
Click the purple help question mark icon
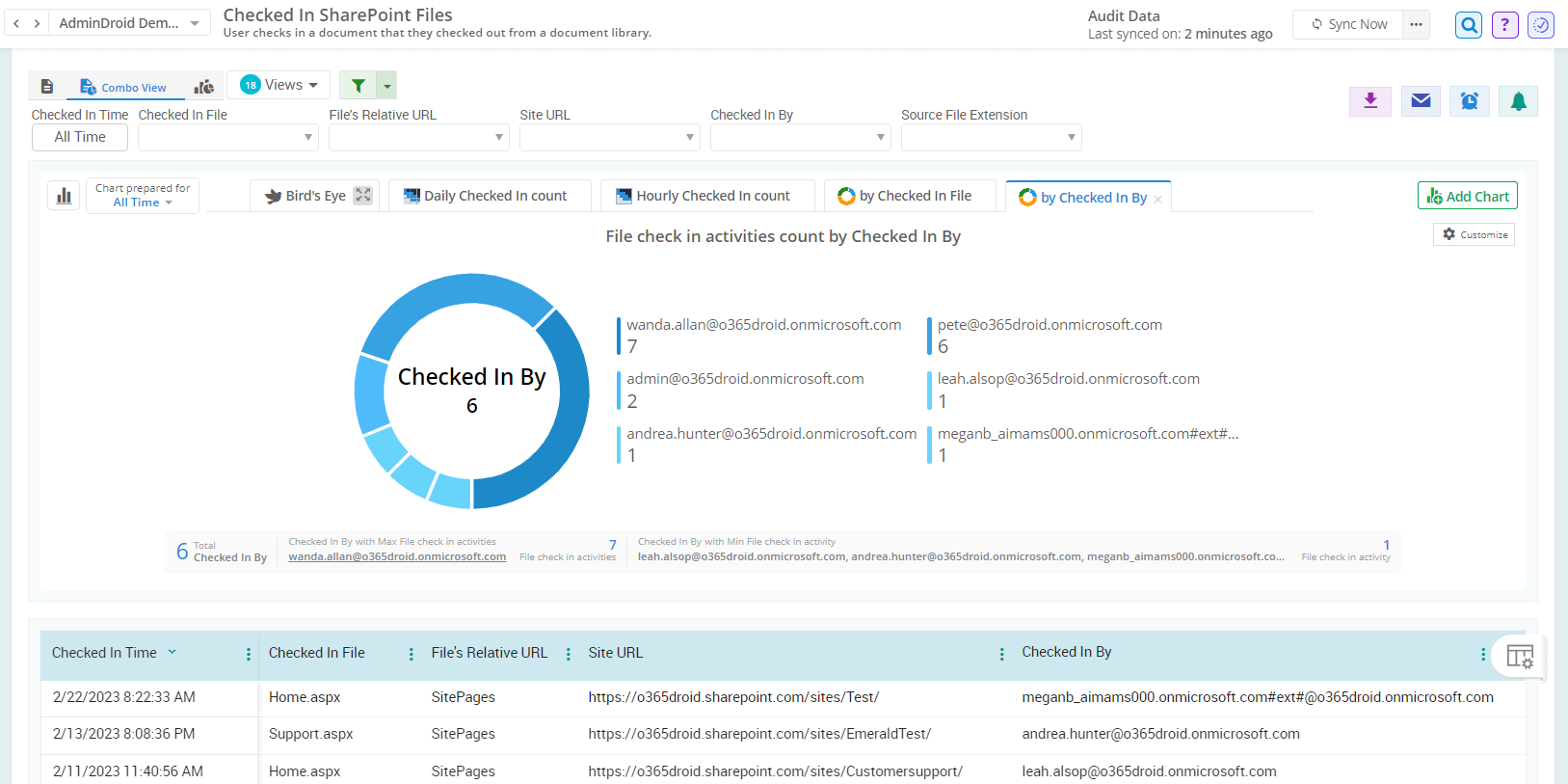coord(1504,25)
